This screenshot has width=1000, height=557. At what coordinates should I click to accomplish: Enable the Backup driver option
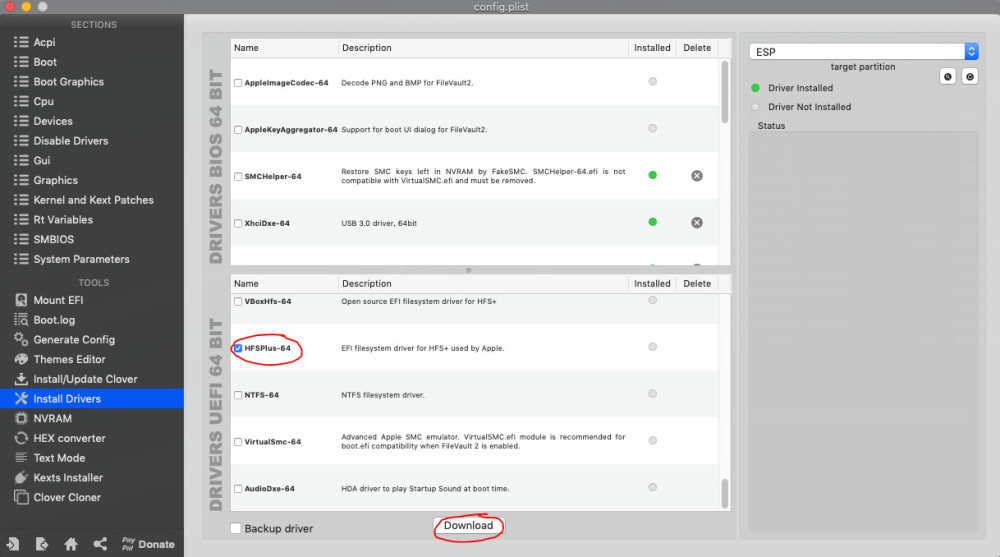click(236, 528)
